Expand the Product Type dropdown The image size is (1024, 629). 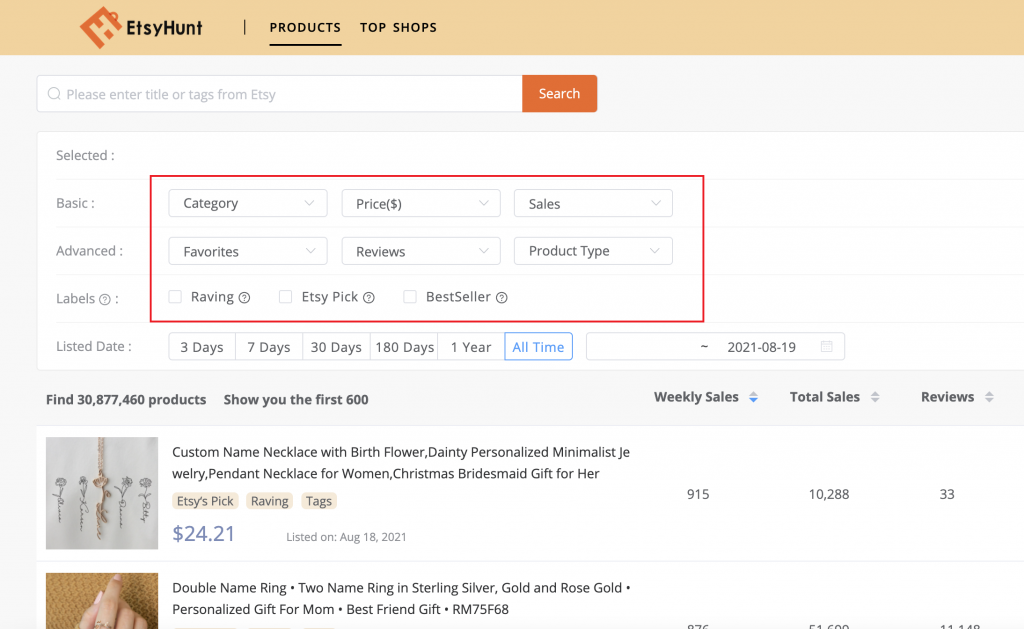click(x=593, y=251)
